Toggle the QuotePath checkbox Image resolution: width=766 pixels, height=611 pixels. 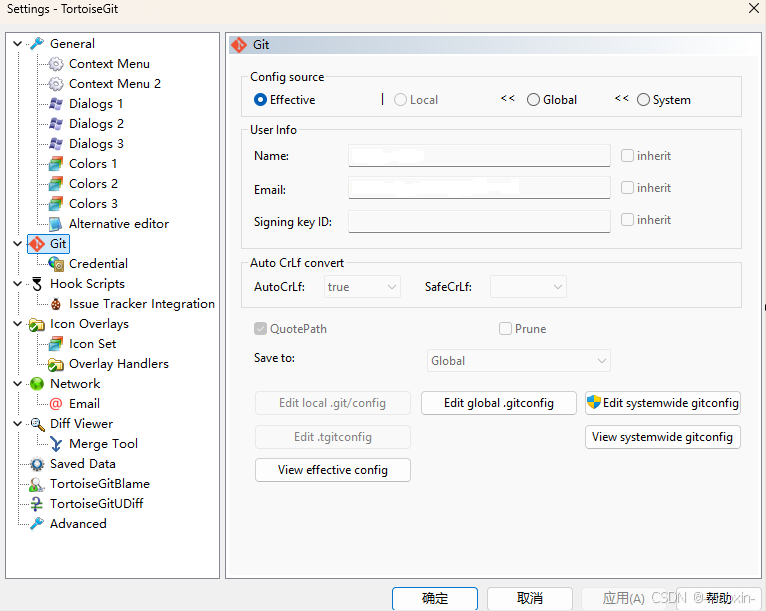[x=260, y=329]
